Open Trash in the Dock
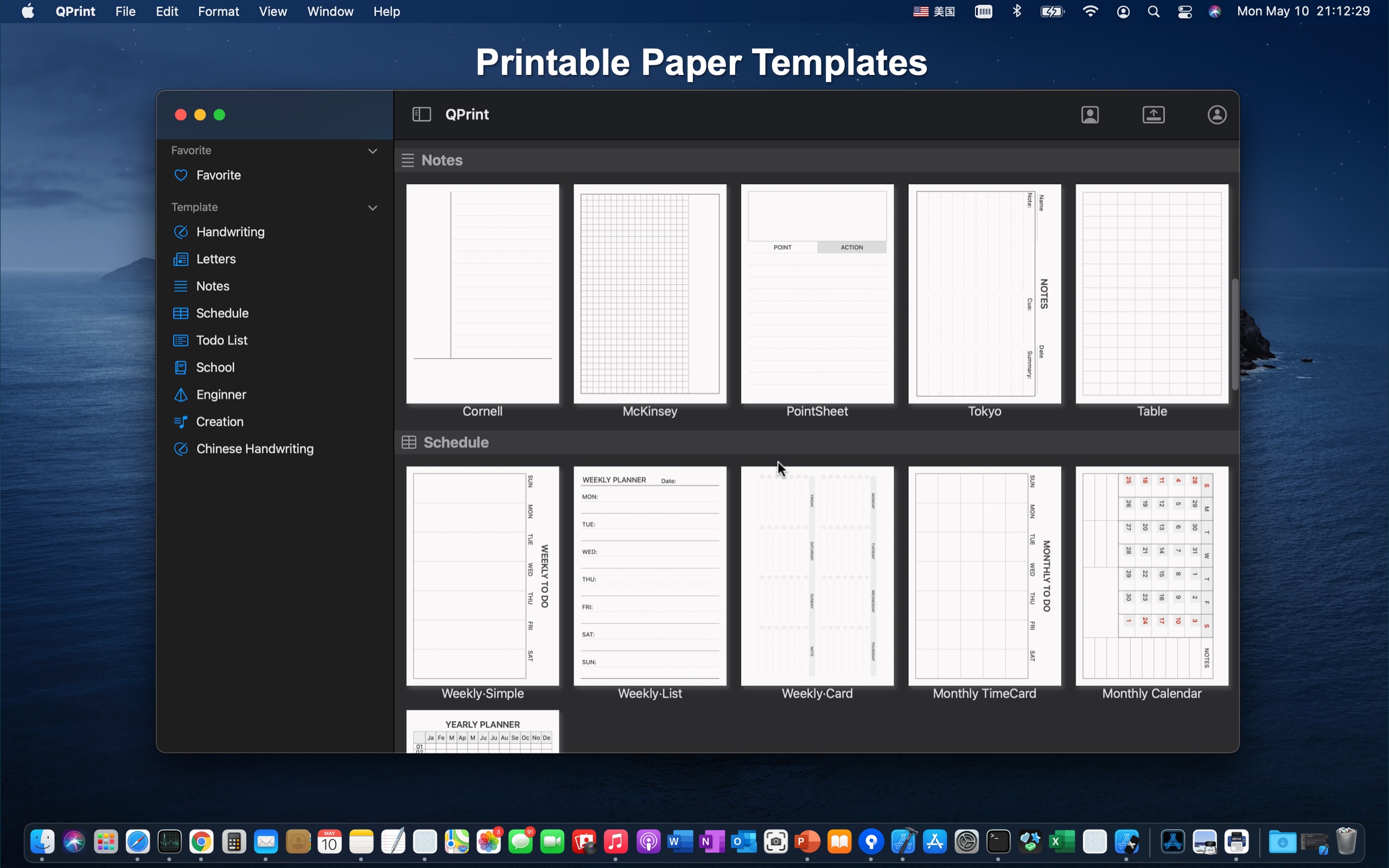The image size is (1389, 868). (x=1346, y=841)
